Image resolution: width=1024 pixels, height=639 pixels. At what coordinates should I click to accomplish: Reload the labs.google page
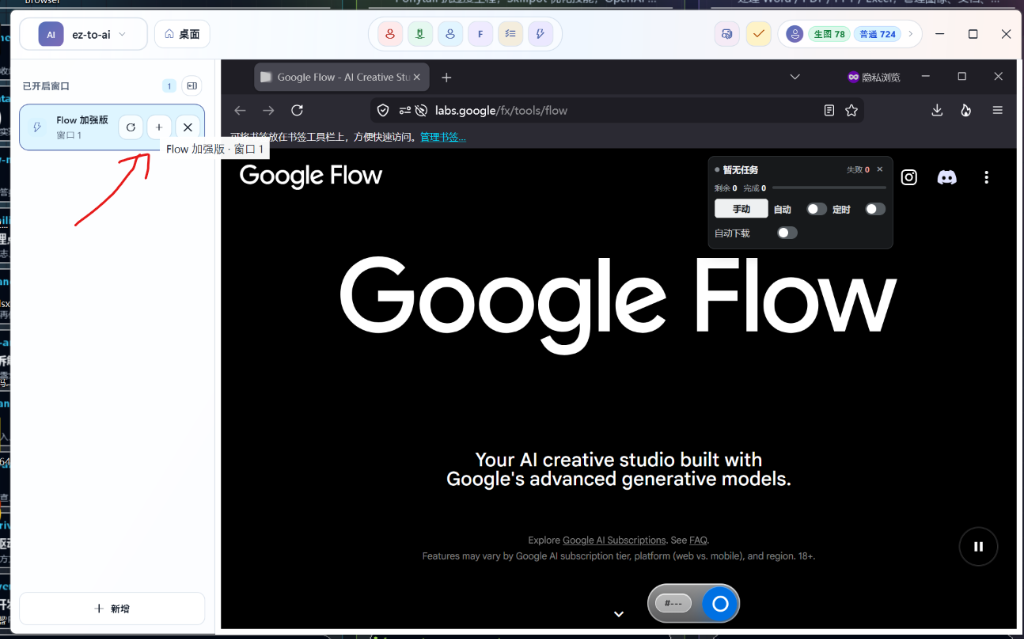[297, 110]
